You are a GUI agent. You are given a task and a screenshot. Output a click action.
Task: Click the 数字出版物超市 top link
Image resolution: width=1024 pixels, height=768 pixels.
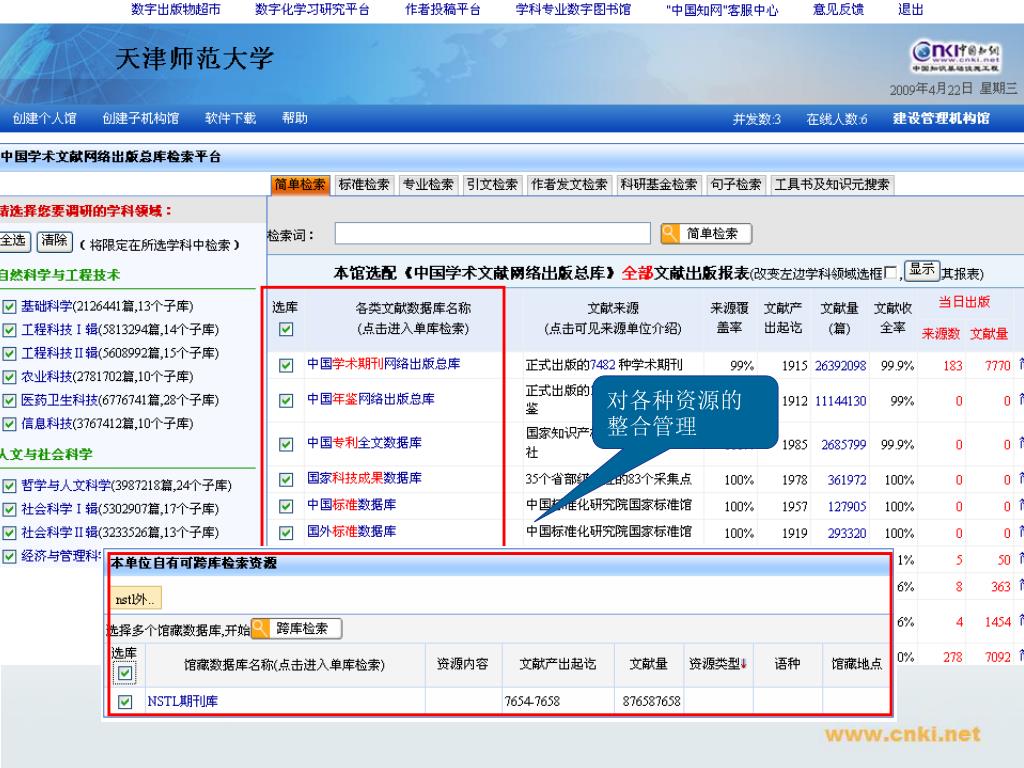pyautogui.click(x=176, y=9)
